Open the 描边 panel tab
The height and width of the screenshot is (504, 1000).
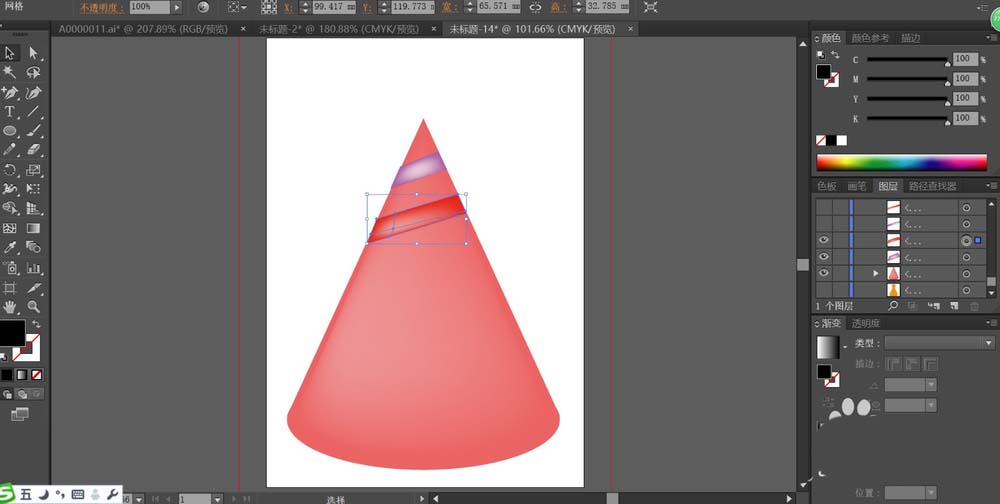910,38
